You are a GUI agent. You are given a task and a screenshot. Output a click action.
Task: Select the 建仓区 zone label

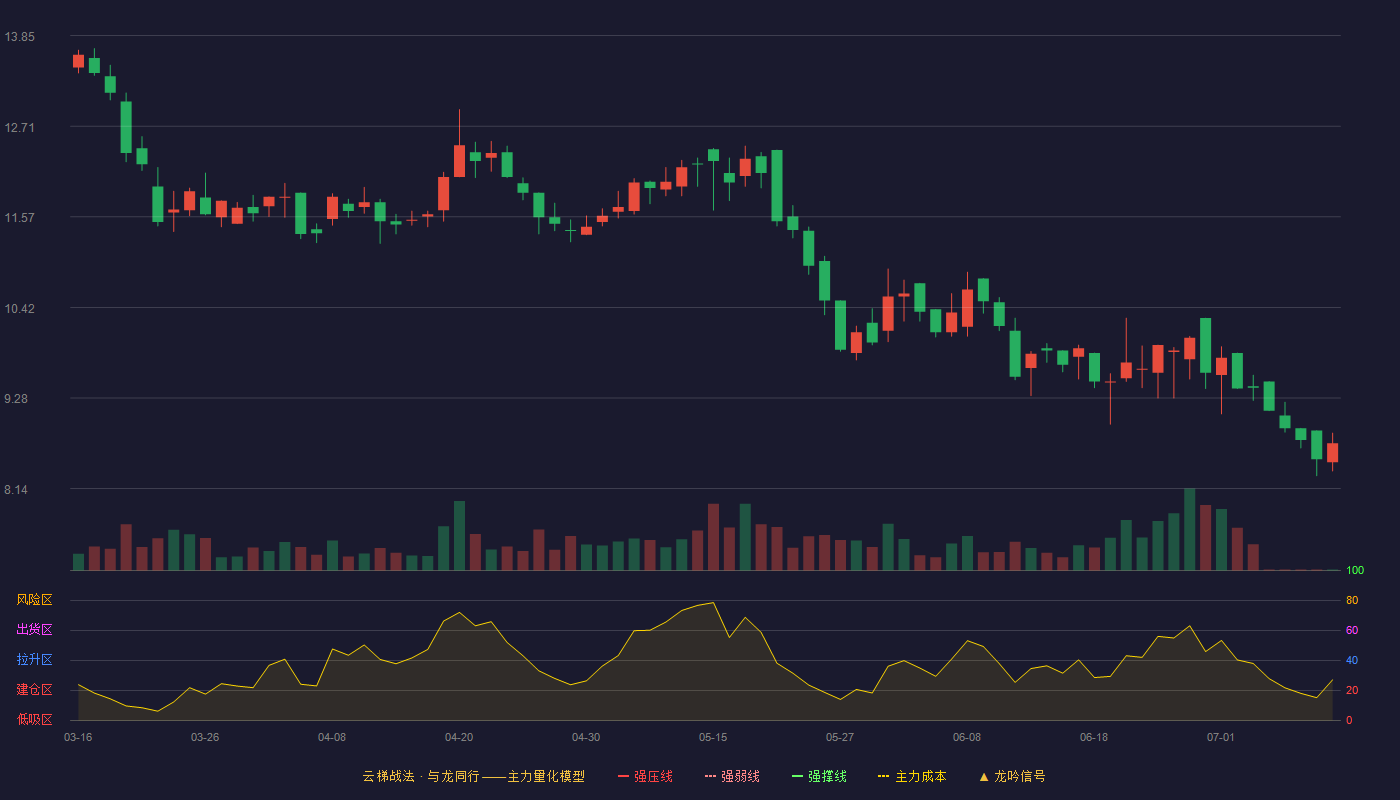tap(34, 690)
